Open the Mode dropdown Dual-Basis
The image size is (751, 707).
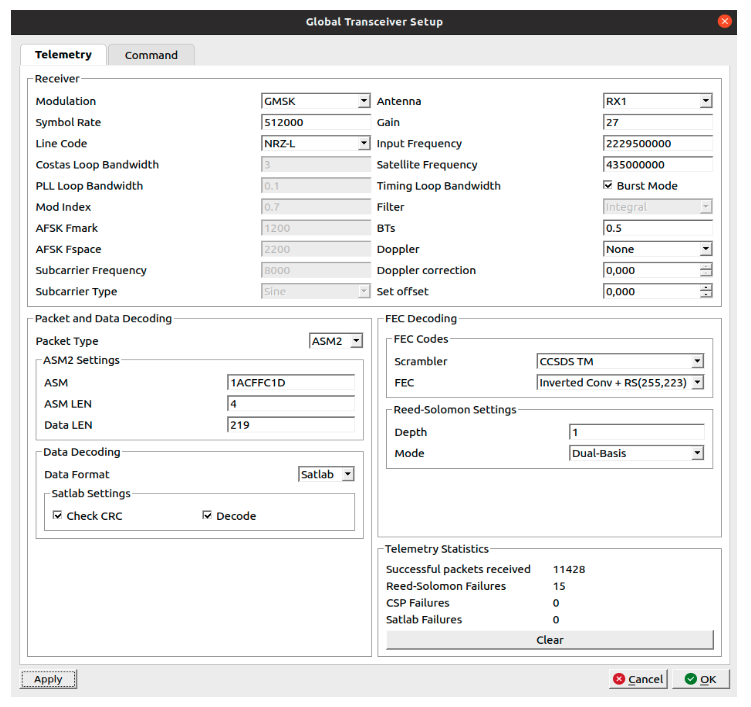click(x=637, y=453)
